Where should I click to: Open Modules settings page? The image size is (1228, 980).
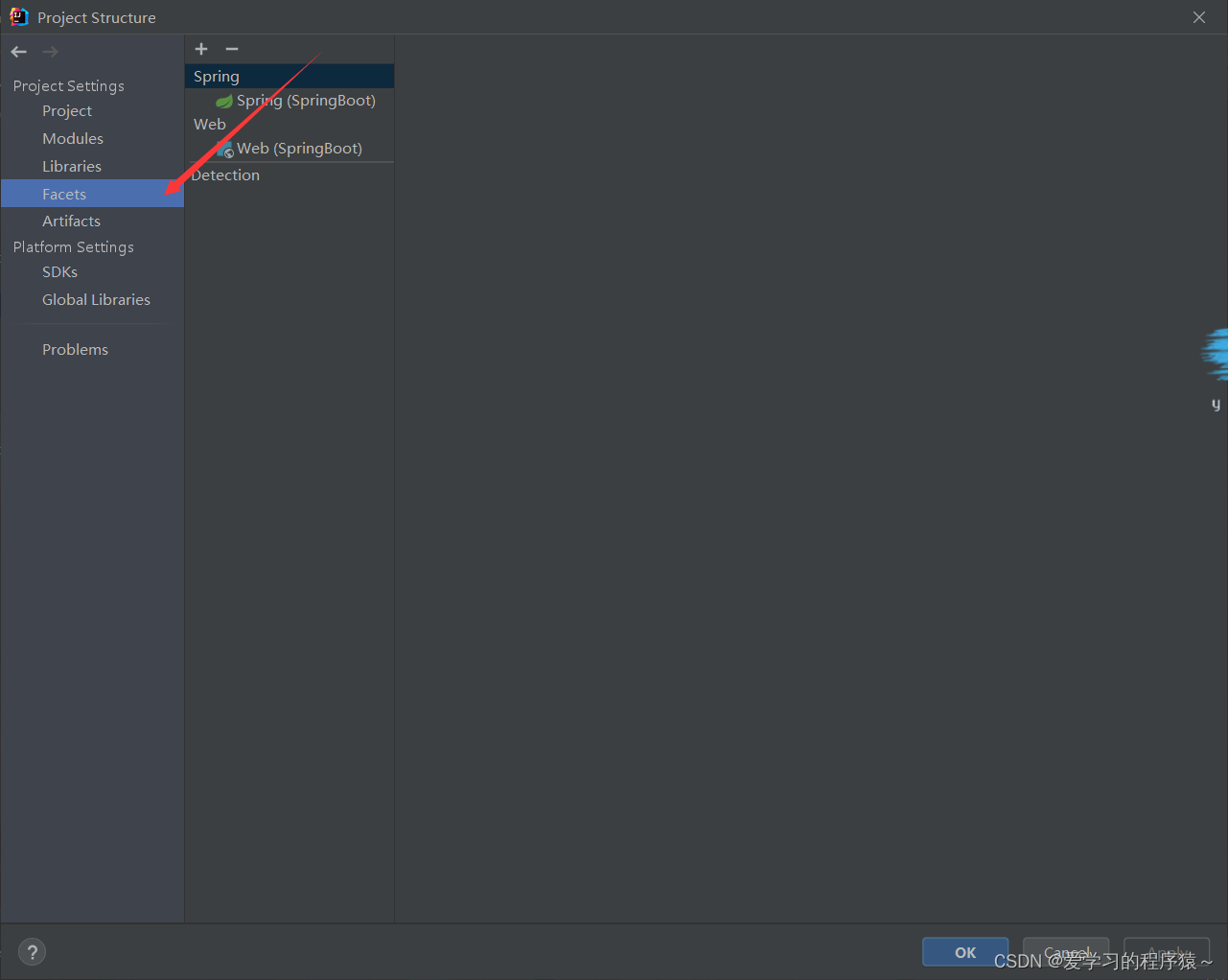(73, 139)
